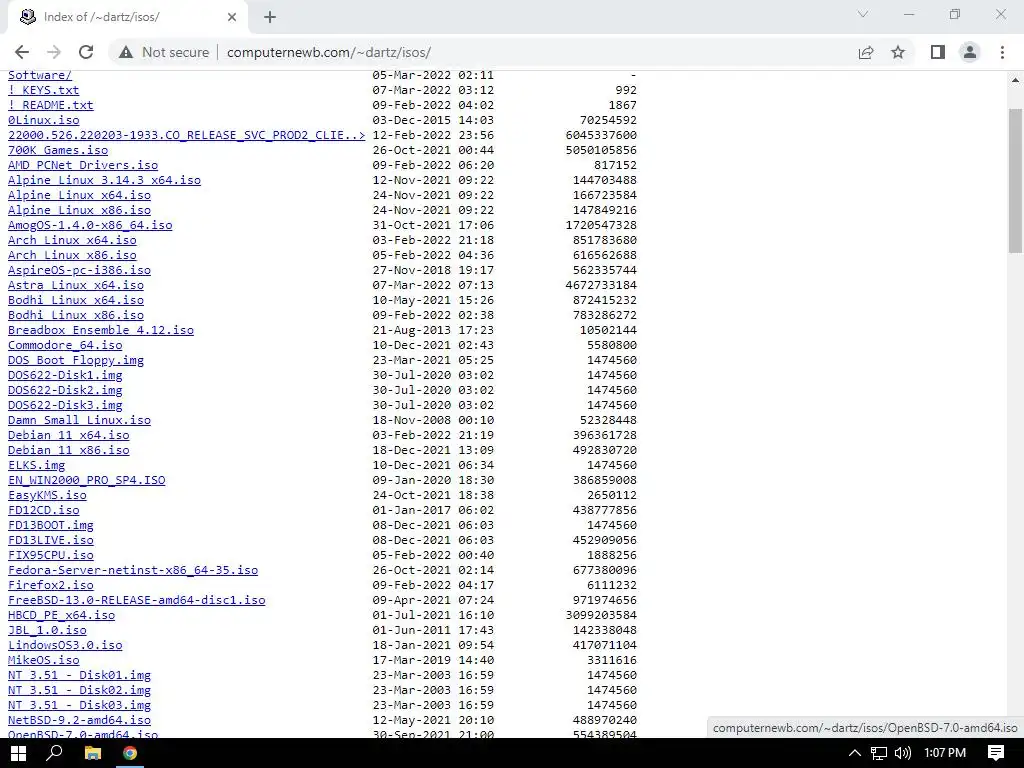
Task: Open Chrome's three-dot menu
Action: pos(1002,52)
